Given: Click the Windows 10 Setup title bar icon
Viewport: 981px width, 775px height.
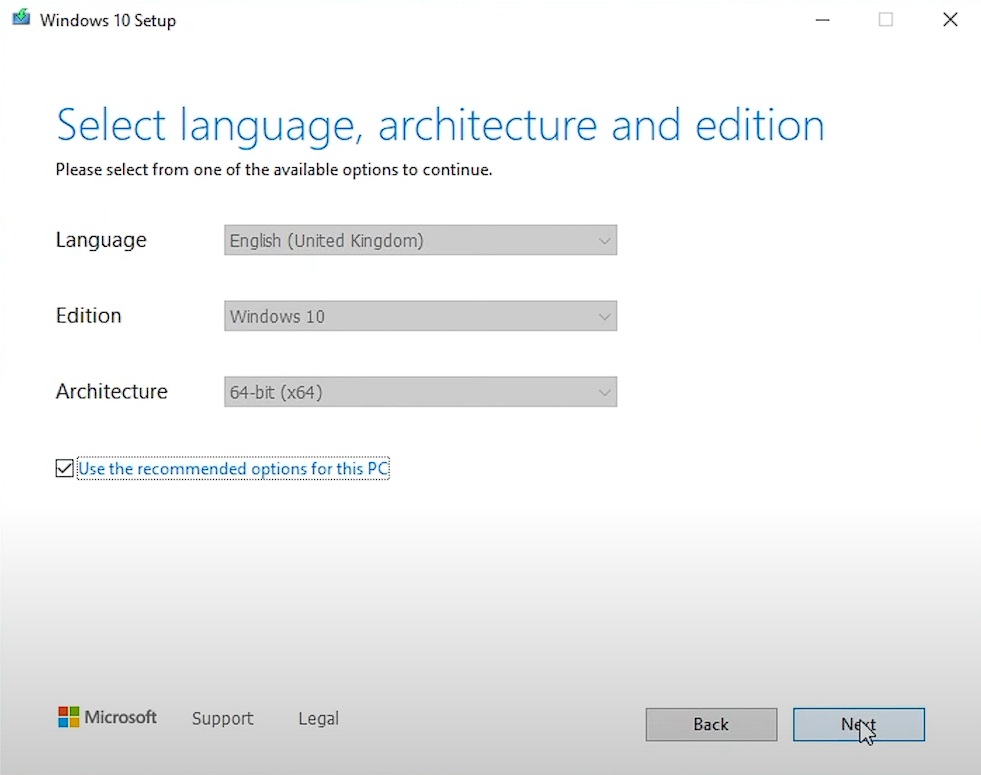Looking at the screenshot, I should [x=21, y=19].
